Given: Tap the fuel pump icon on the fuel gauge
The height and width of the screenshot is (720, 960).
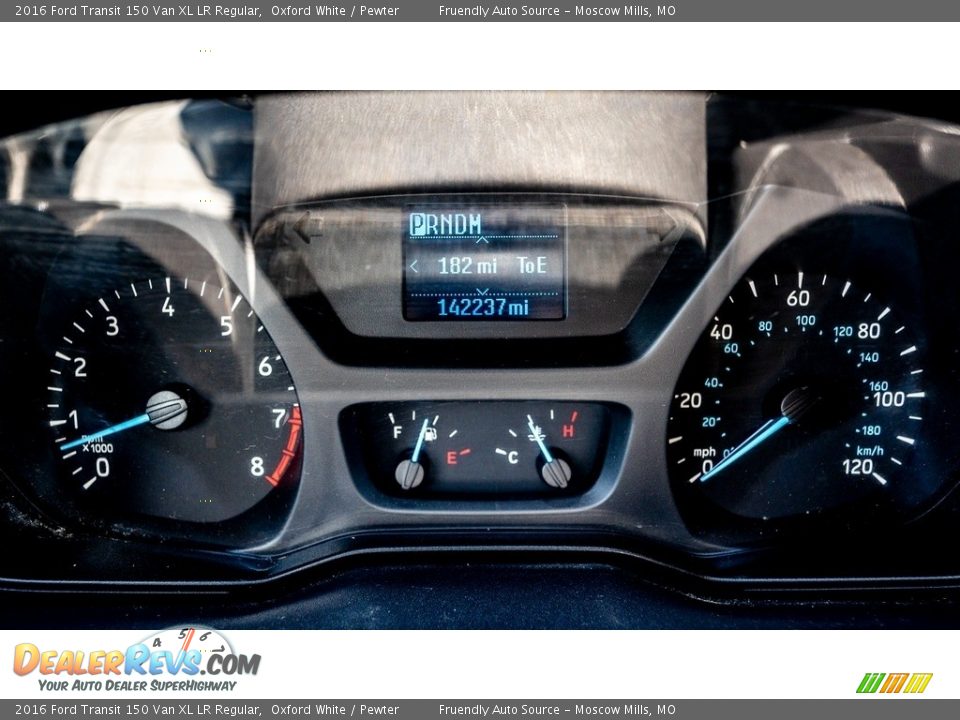Looking at the screenshot, I should (430, 434).
